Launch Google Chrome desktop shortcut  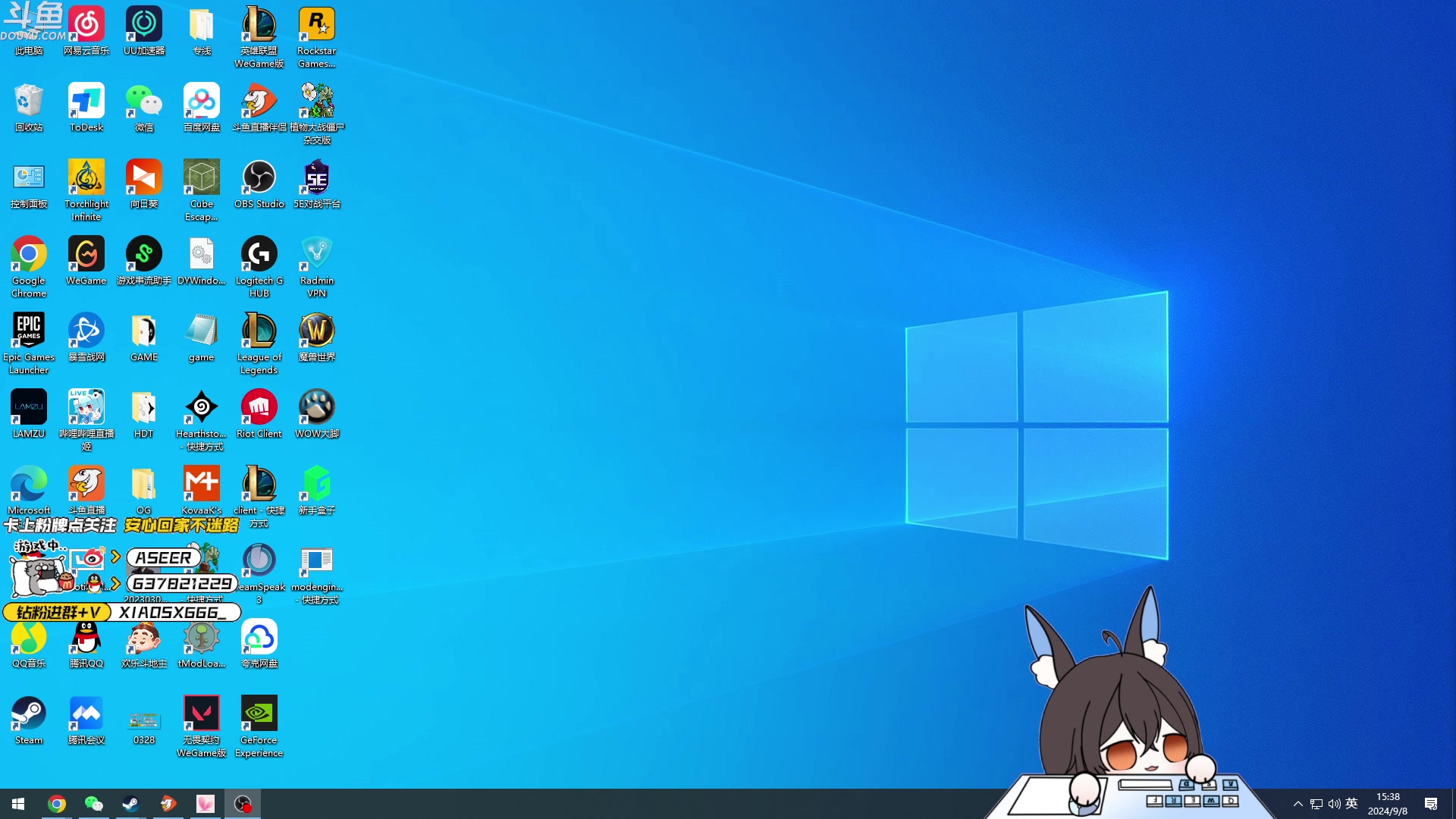[29, 266]
